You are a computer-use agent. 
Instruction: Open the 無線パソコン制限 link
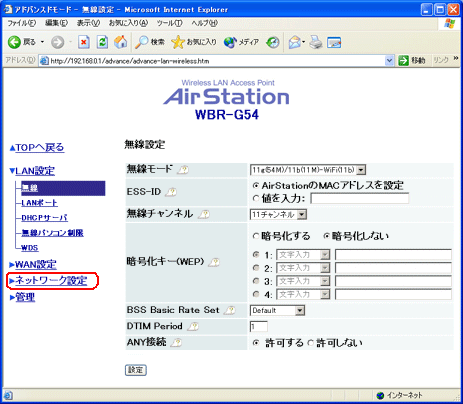(x=52, y=233)
